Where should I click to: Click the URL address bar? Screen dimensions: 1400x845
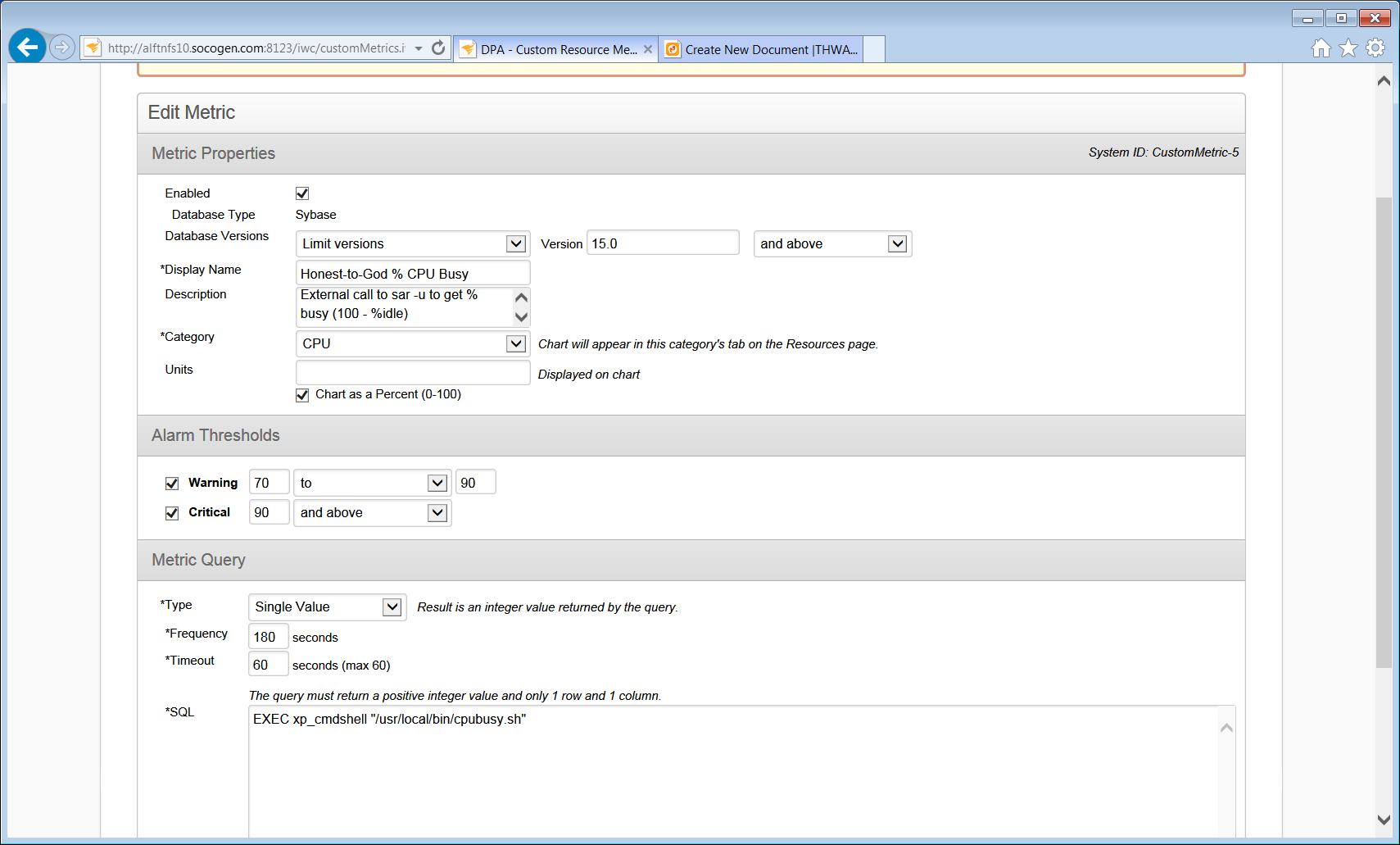pos(256,48)
